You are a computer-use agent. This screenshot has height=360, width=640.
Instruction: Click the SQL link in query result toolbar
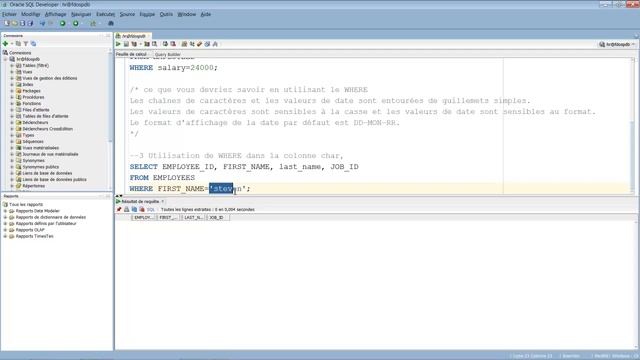(151, 209)
